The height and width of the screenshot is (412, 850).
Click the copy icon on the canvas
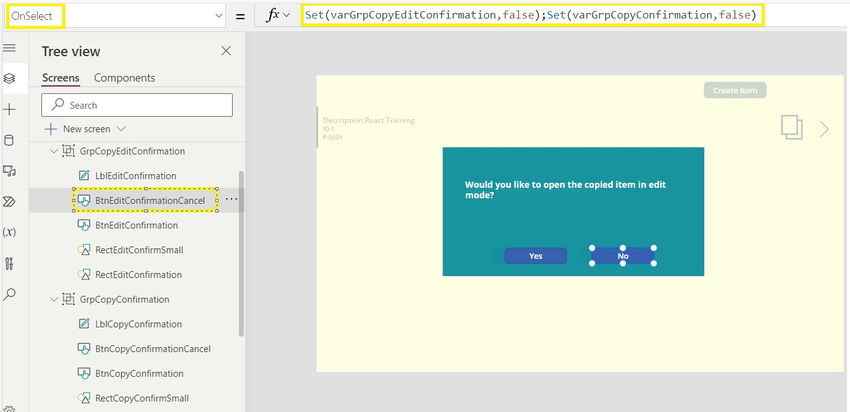tap(791, 128)
